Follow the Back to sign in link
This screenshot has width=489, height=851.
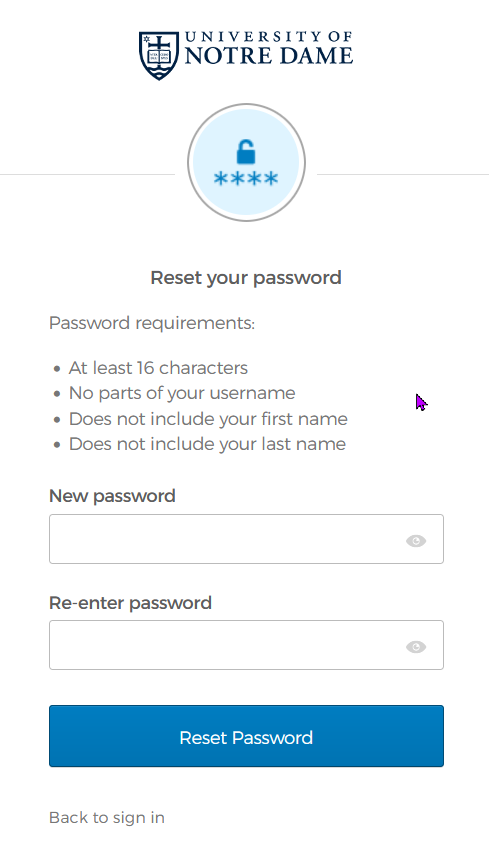pyautogui.click(x=107, y=817)
